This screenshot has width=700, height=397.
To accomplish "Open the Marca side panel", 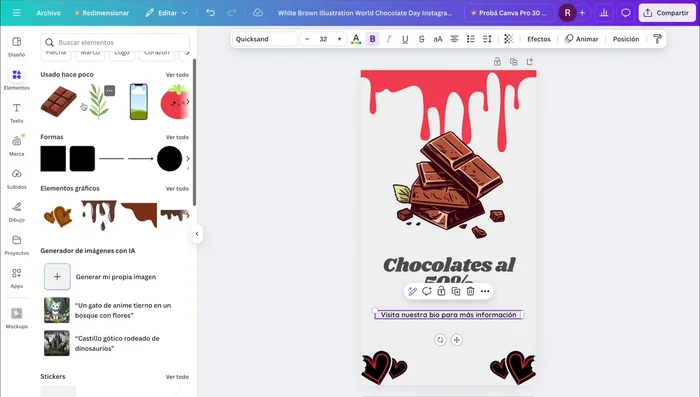I will pos(17,146).
